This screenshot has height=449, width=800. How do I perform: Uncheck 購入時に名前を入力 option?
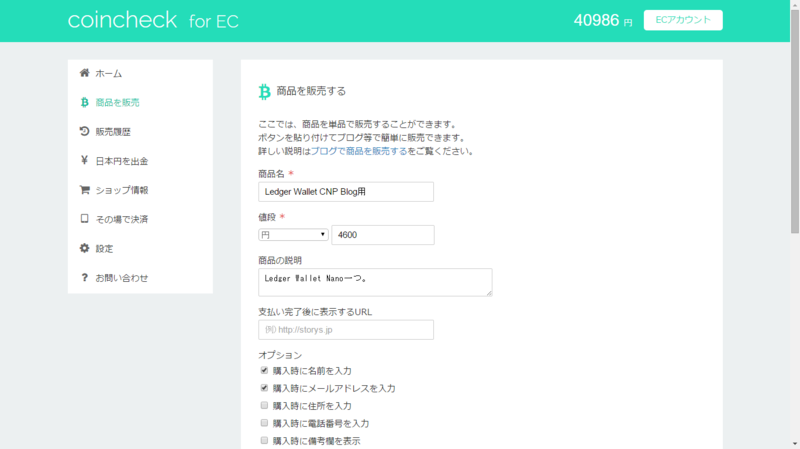(x=264, y=370)
